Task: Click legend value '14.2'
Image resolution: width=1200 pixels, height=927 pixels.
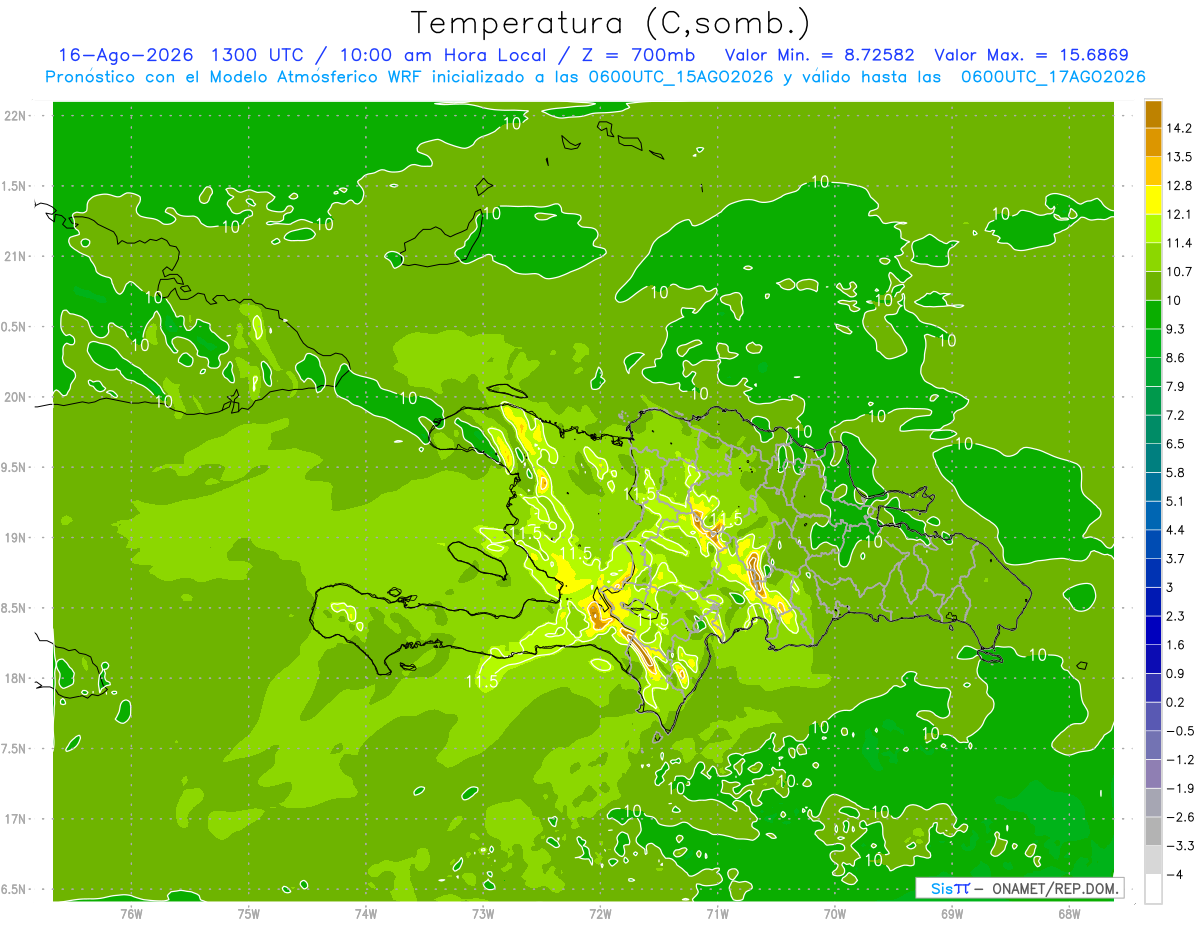Action: [x=1179, y=128]
